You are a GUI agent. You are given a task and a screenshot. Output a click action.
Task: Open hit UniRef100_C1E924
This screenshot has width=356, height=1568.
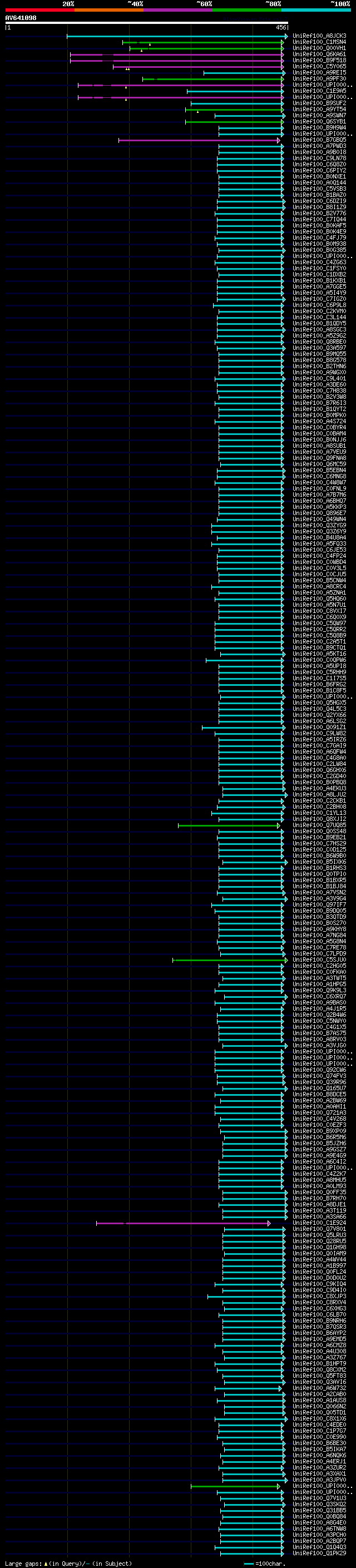(319, 1223)
